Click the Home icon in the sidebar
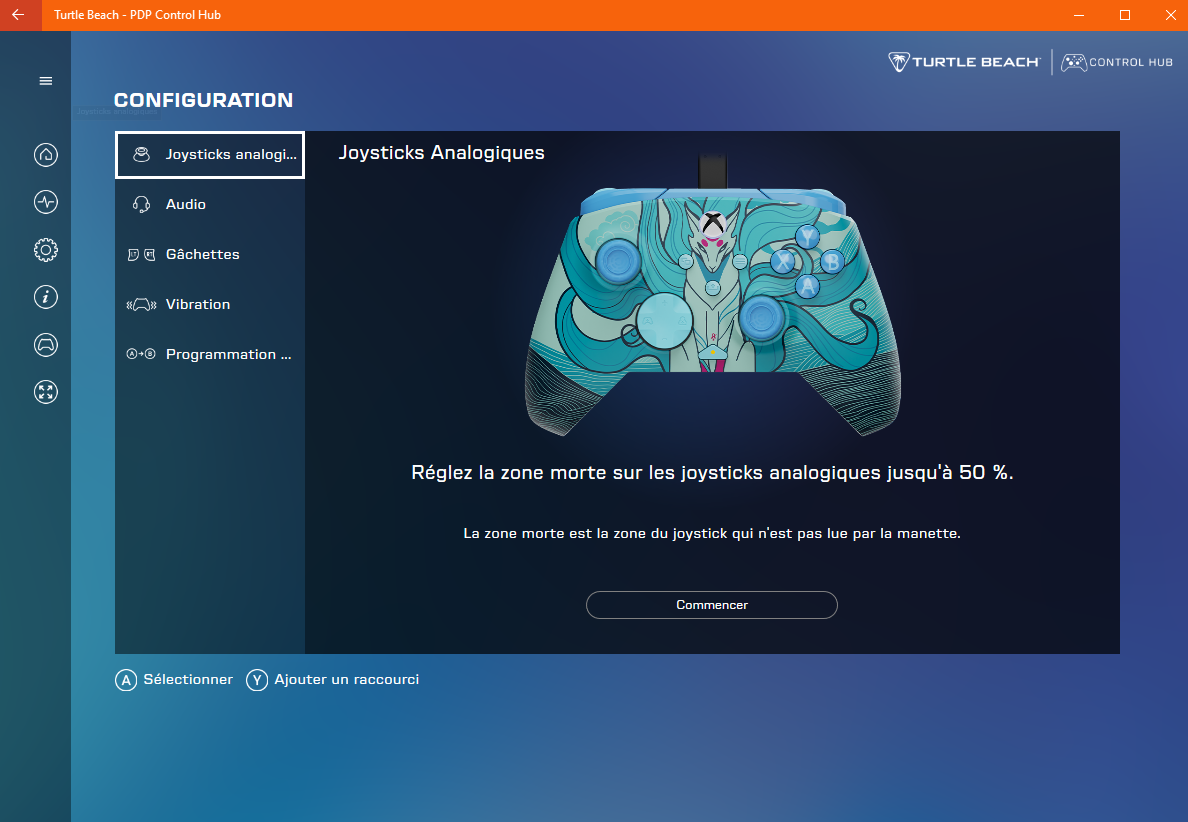The height and width of the screenshot is (822, 1188). click(x=45, y=155)
